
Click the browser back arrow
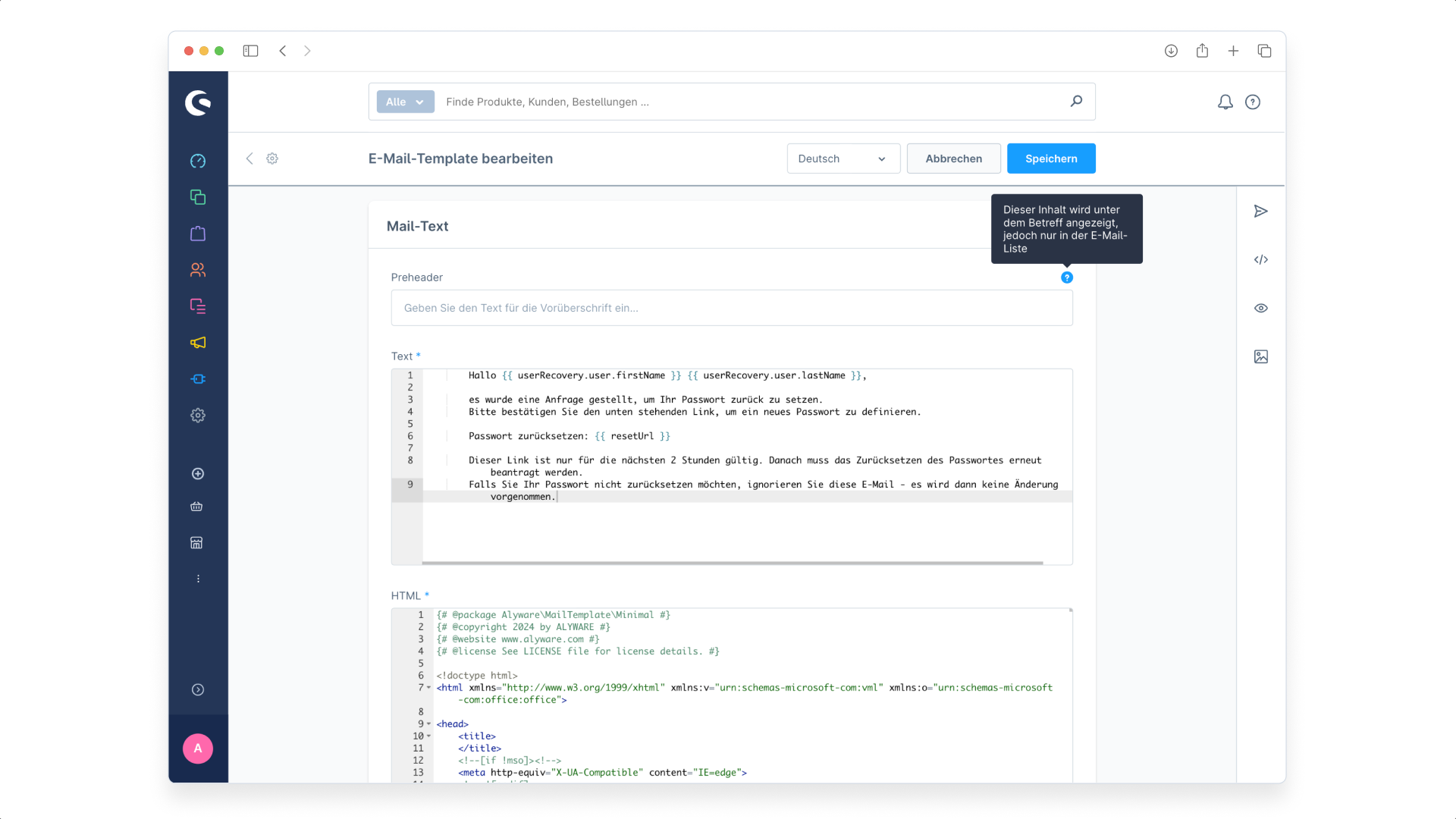coord(283,51)
